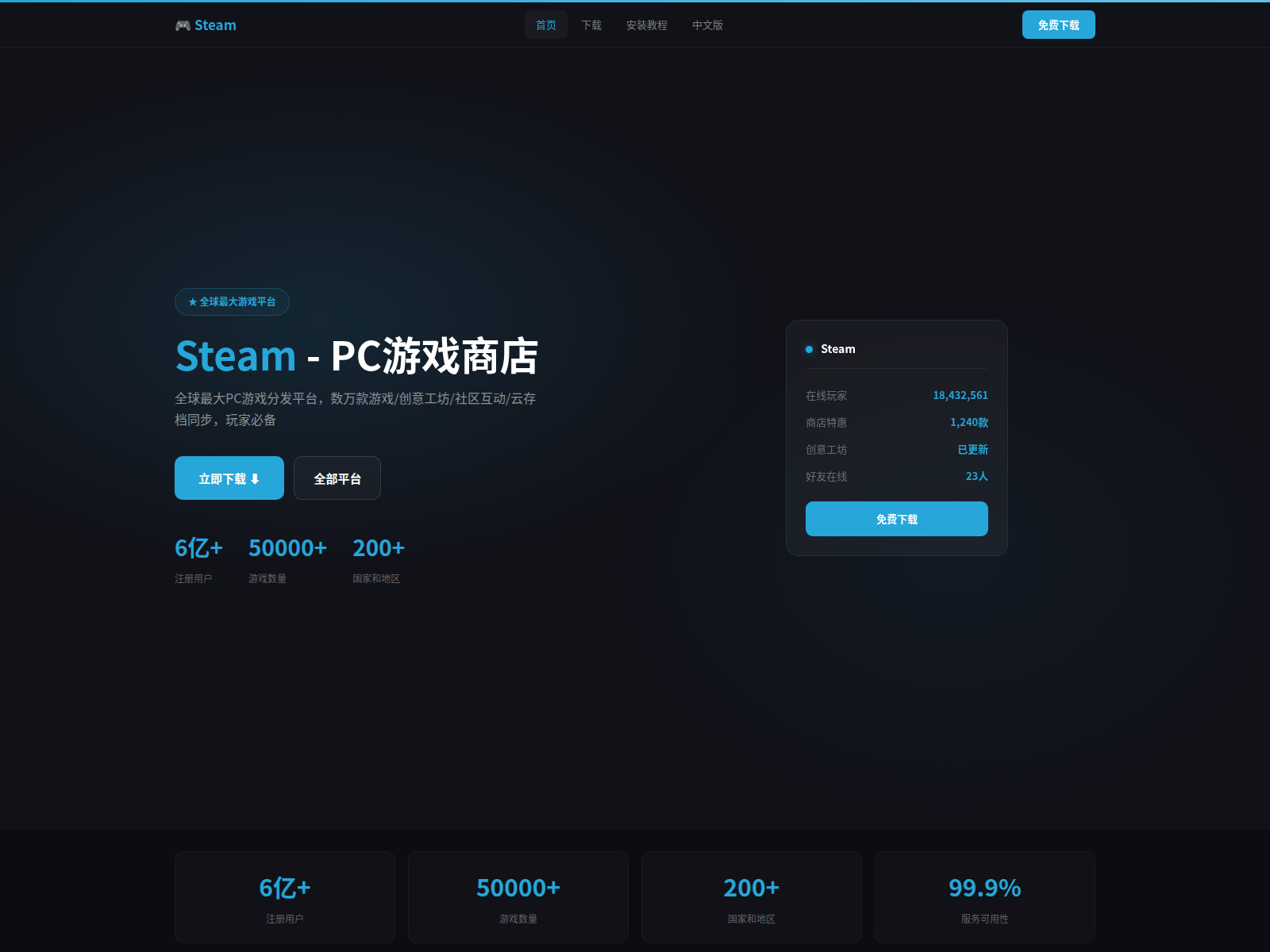Open the 安装教程 nav item
Screen dimensions: 1270x952
tap(647, 25)
